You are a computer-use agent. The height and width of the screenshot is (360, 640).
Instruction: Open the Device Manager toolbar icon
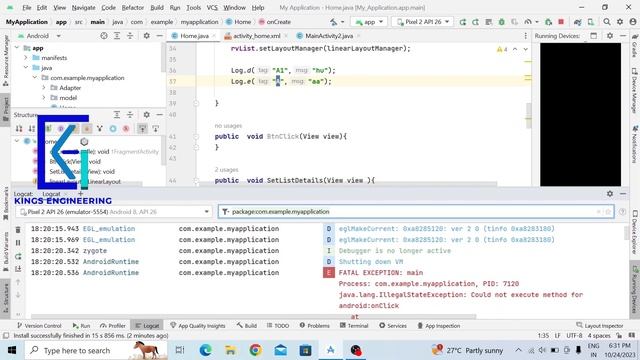point(591,22)
